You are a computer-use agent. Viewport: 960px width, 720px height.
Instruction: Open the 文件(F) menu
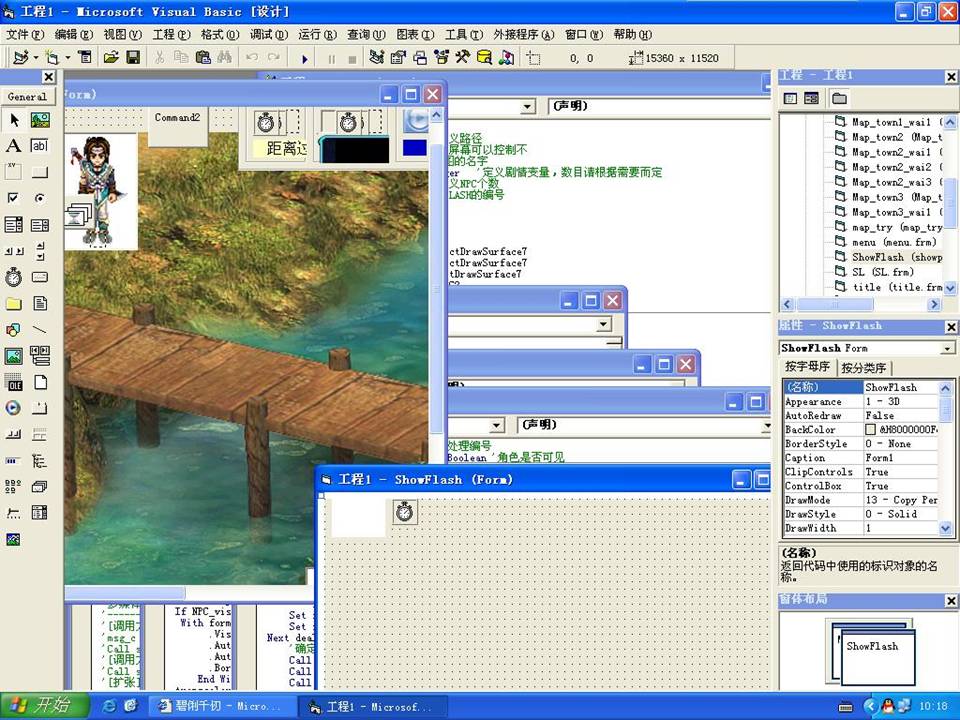pos(25,34)
